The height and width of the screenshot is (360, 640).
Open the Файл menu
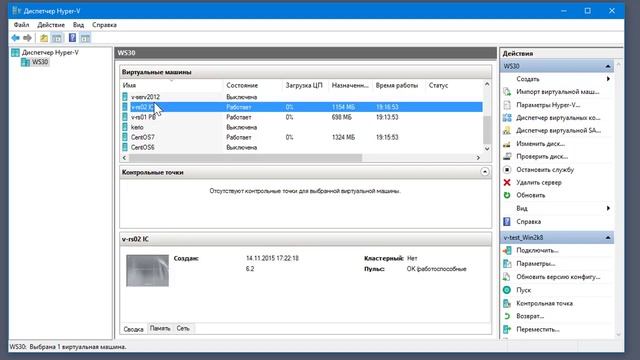[x=21, y=25]
